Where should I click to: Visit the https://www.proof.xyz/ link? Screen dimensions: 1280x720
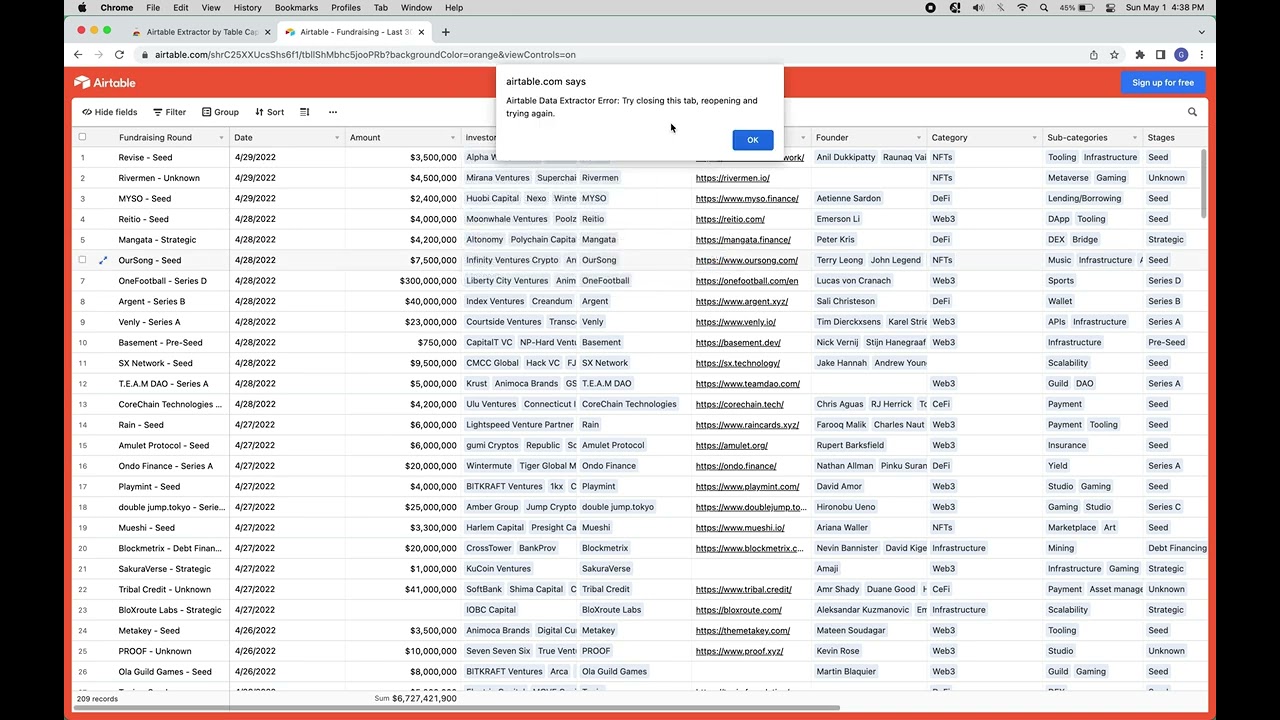click(740, 651)
